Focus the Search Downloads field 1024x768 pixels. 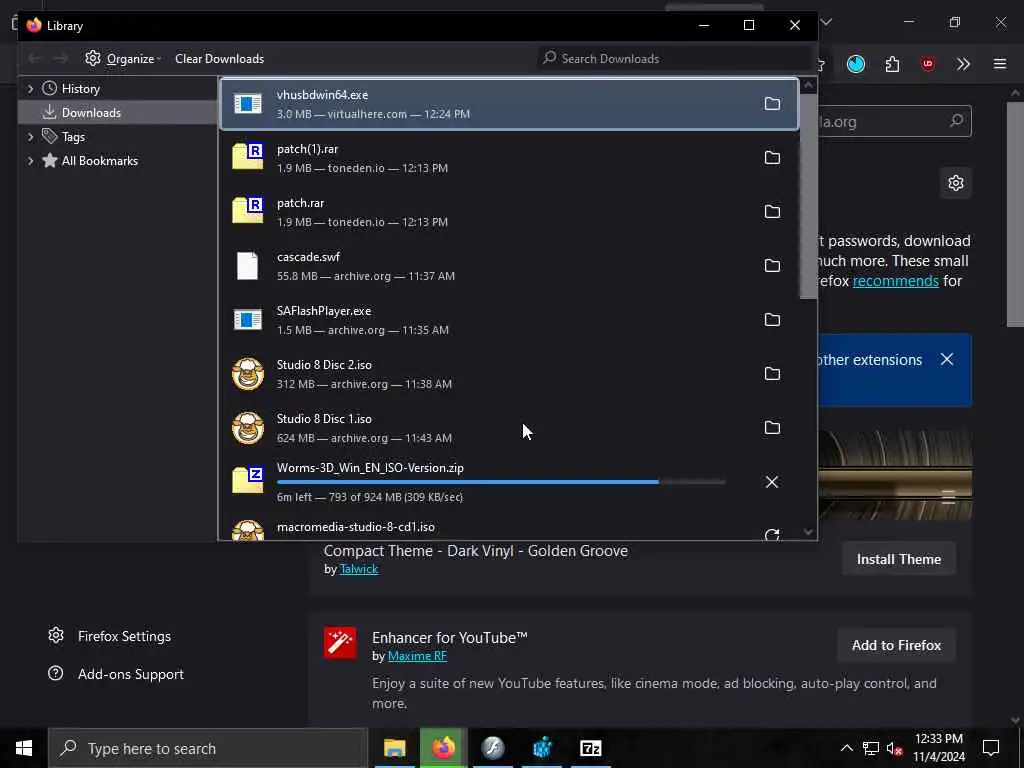674,59
